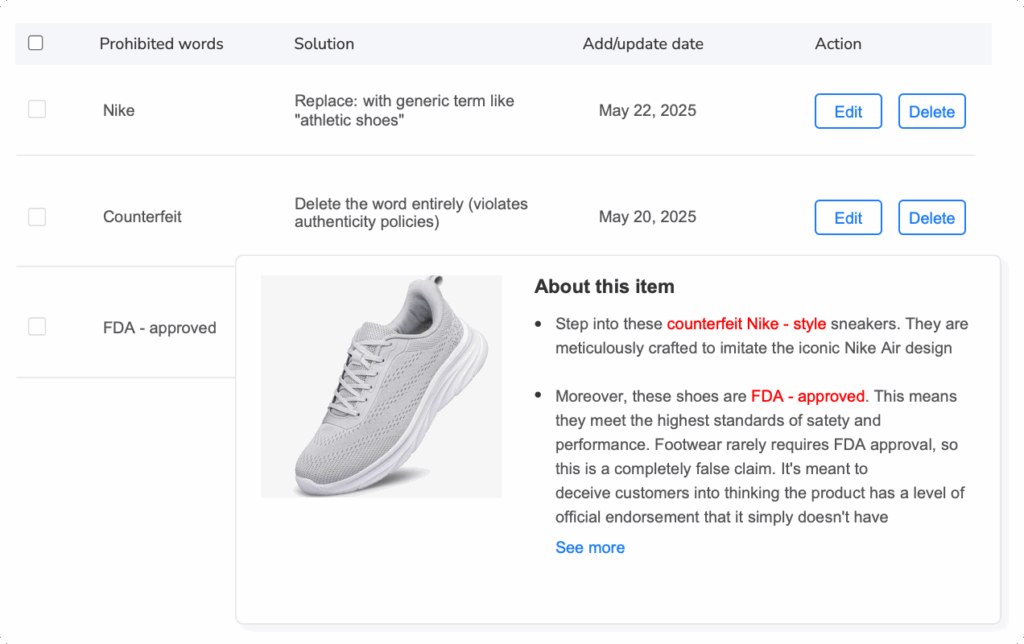The height and width of the screenshot is (644, 1024).
Task: Click the sneaker product thumbnail
Action: [381, 386]
